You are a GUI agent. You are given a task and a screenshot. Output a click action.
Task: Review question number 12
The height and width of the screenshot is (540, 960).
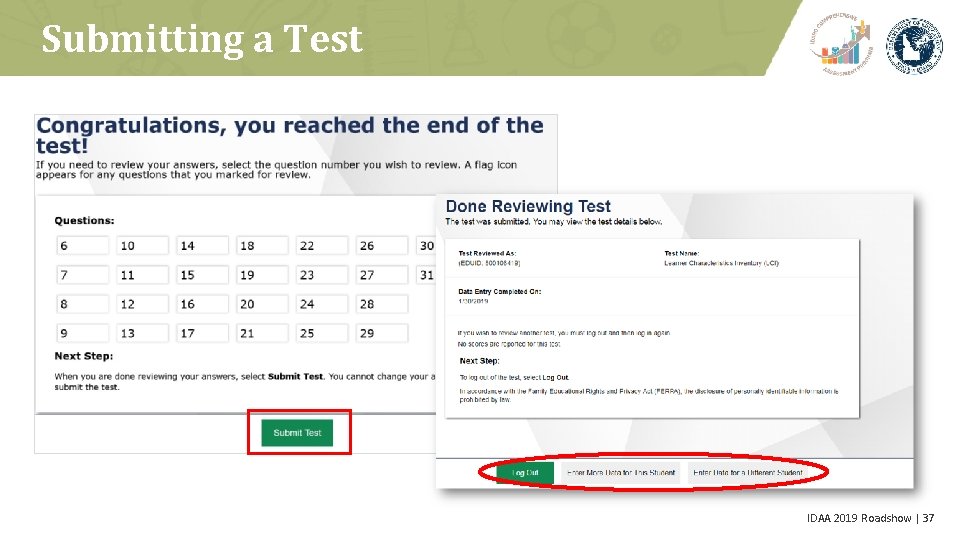[x=143, y=304]
